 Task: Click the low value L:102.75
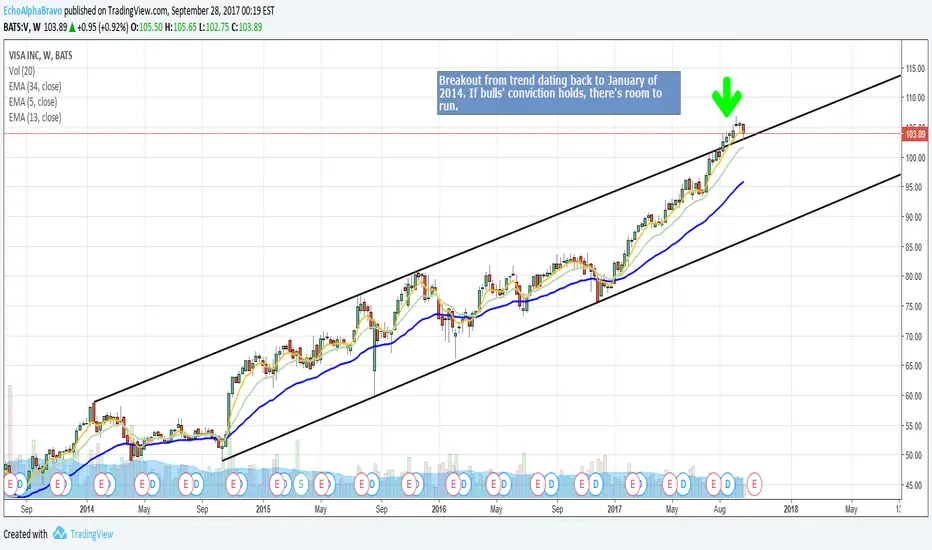point(214,27)
